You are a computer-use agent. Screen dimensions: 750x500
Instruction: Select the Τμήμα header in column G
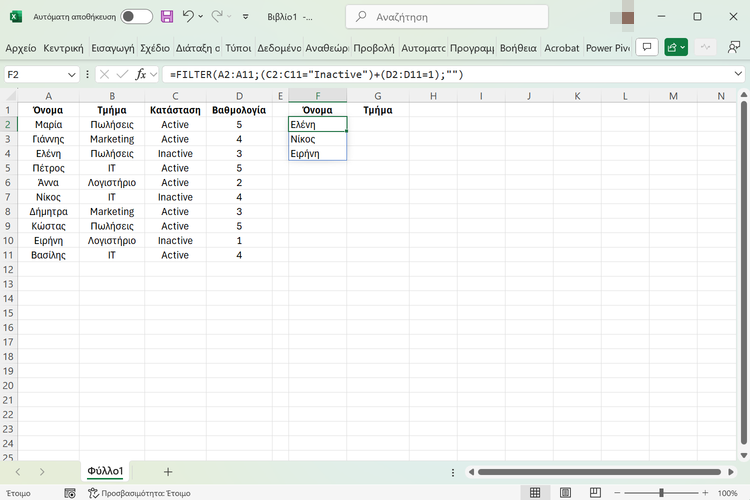(378, 110)
